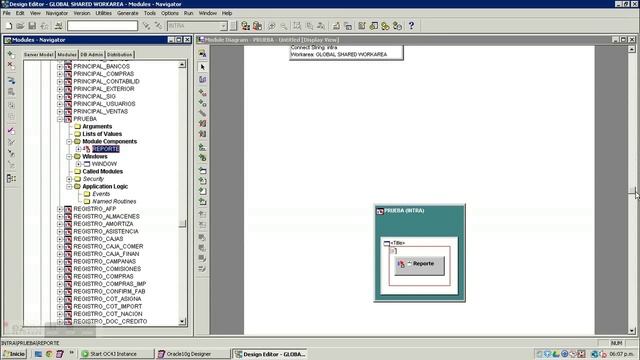Click the generate module icon right of INTRA dropdown
640x360 pixels.
(245, 26)
